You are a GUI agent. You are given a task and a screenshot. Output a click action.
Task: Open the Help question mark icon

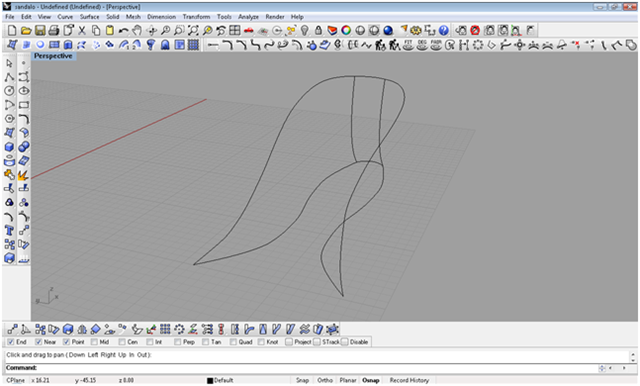(x=444, y=31)
